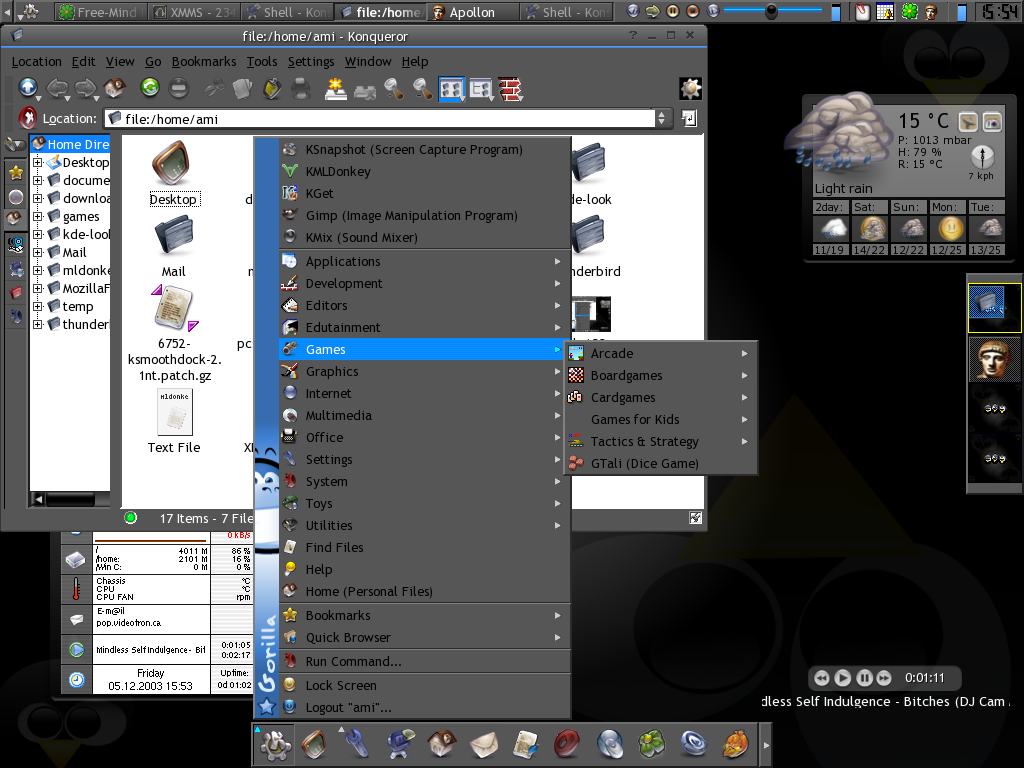
Task: Open the calendar icon in system tray
Action: click(x=885, y=11)
